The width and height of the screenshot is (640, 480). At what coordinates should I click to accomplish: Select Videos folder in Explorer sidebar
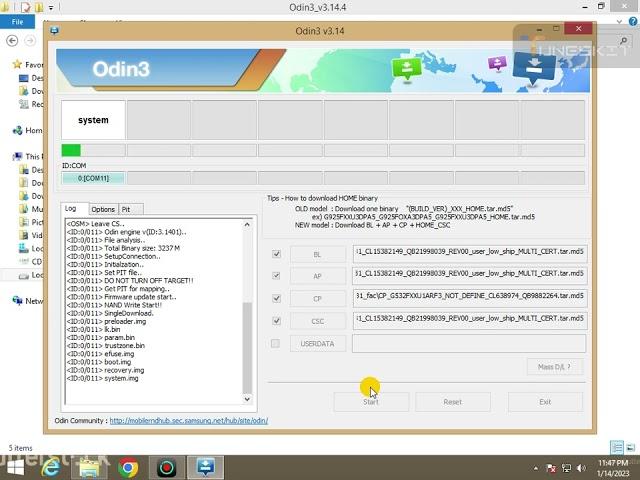[x=31, y=235]
